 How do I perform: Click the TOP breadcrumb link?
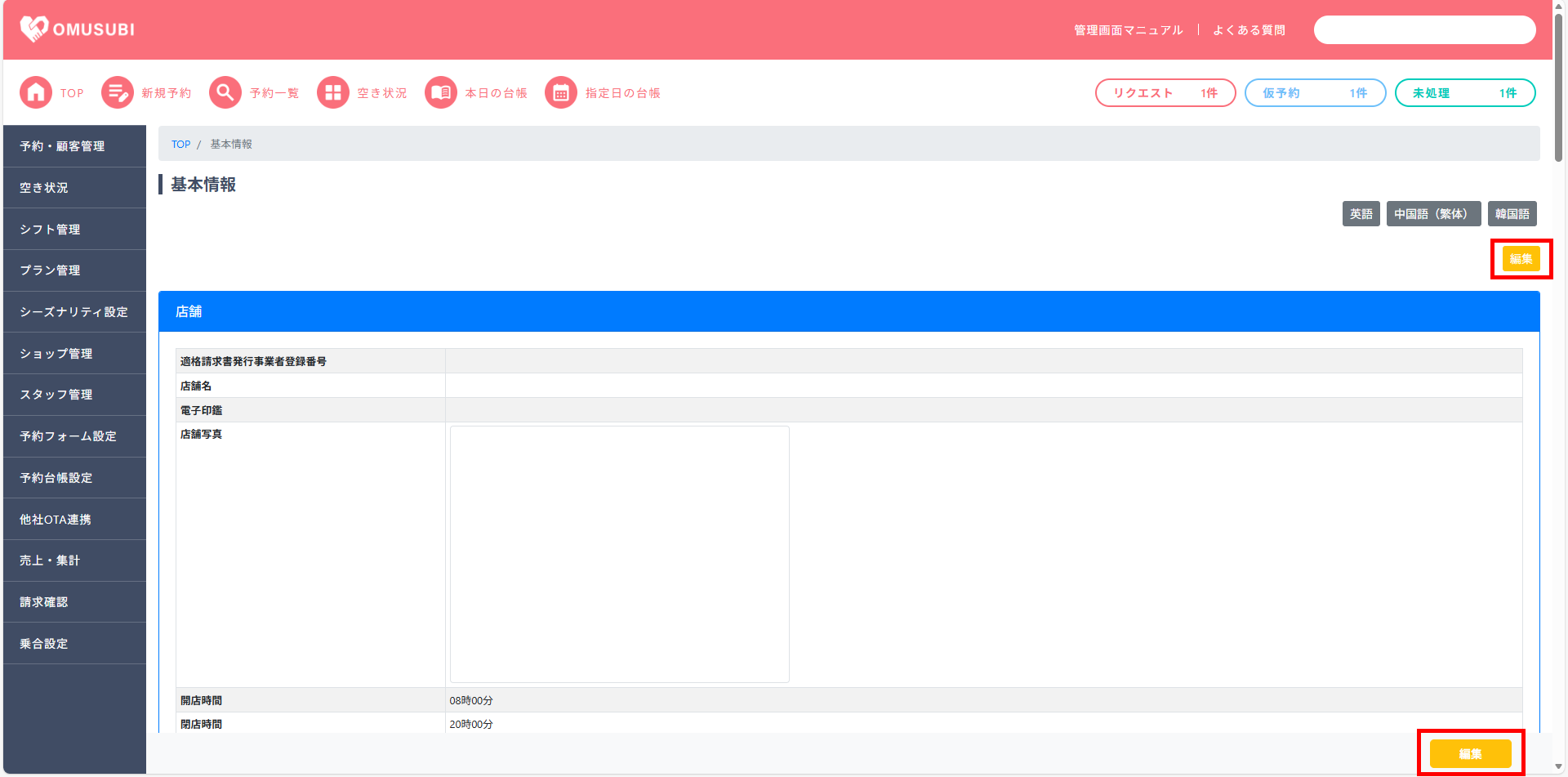[180, 145]
